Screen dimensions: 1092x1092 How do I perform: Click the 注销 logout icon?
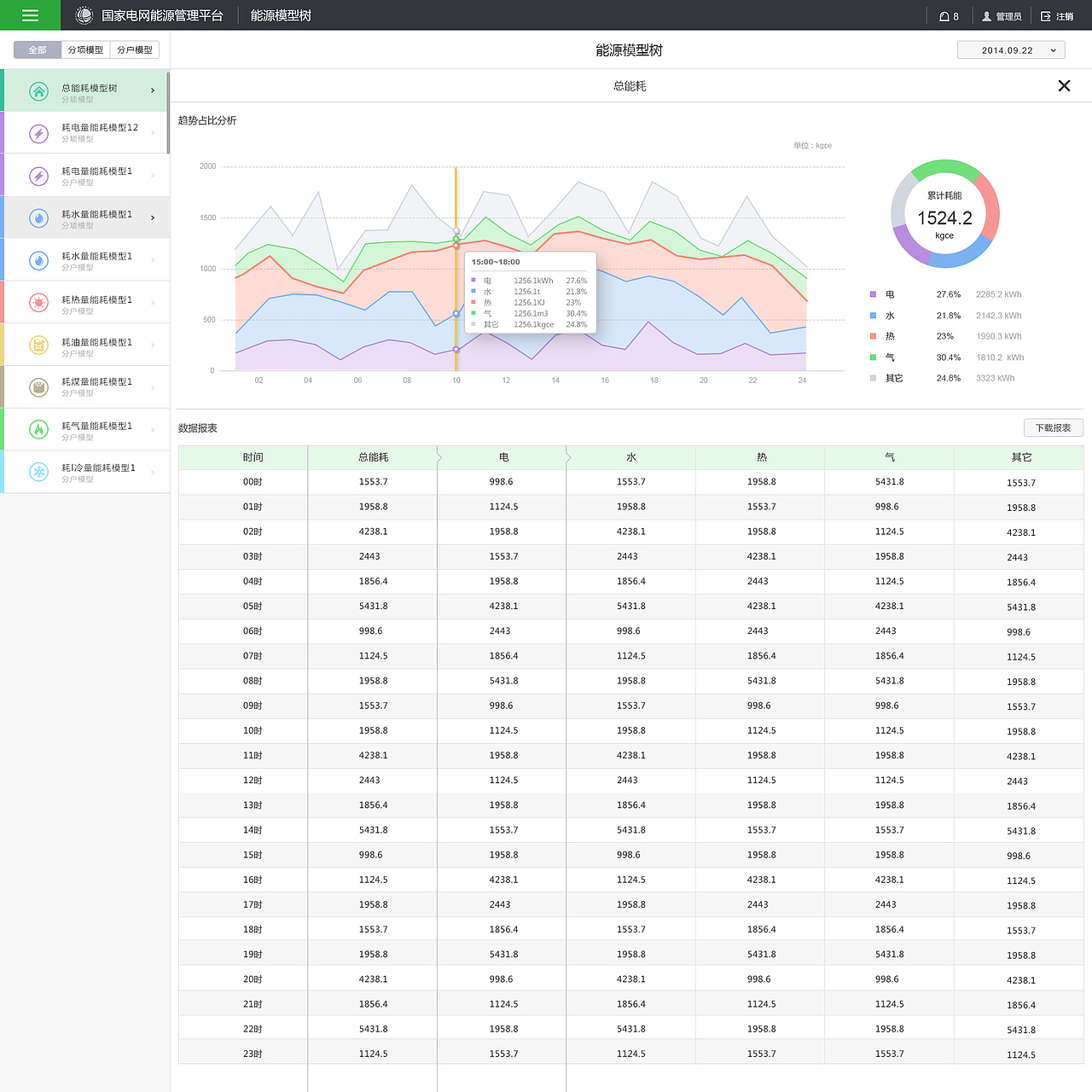[x=1046, y=16]
